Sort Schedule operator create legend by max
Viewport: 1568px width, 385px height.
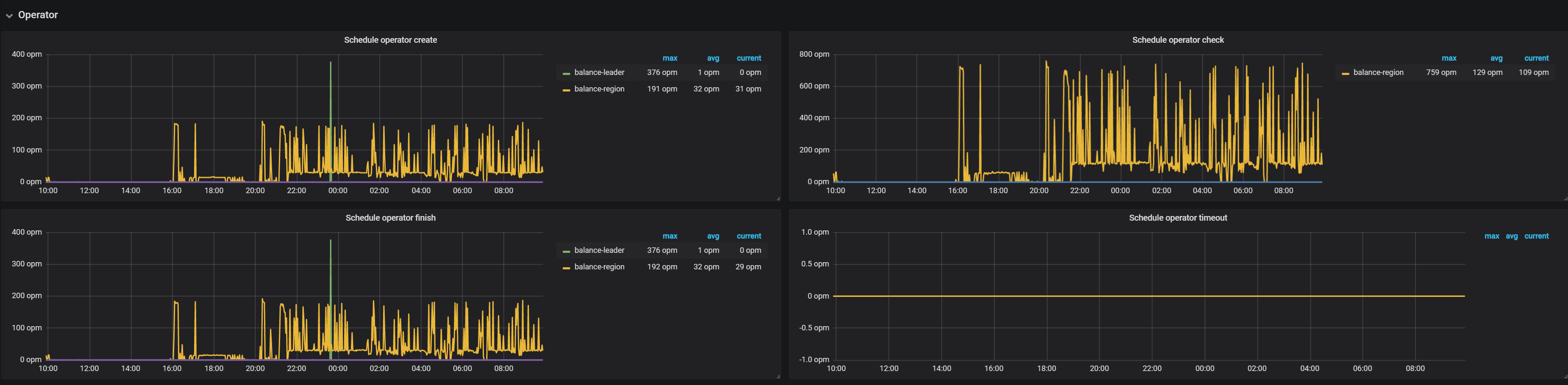670,58
